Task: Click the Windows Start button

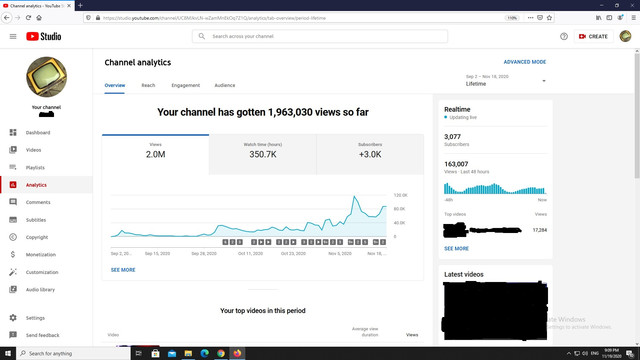Action: pos(8,353)
